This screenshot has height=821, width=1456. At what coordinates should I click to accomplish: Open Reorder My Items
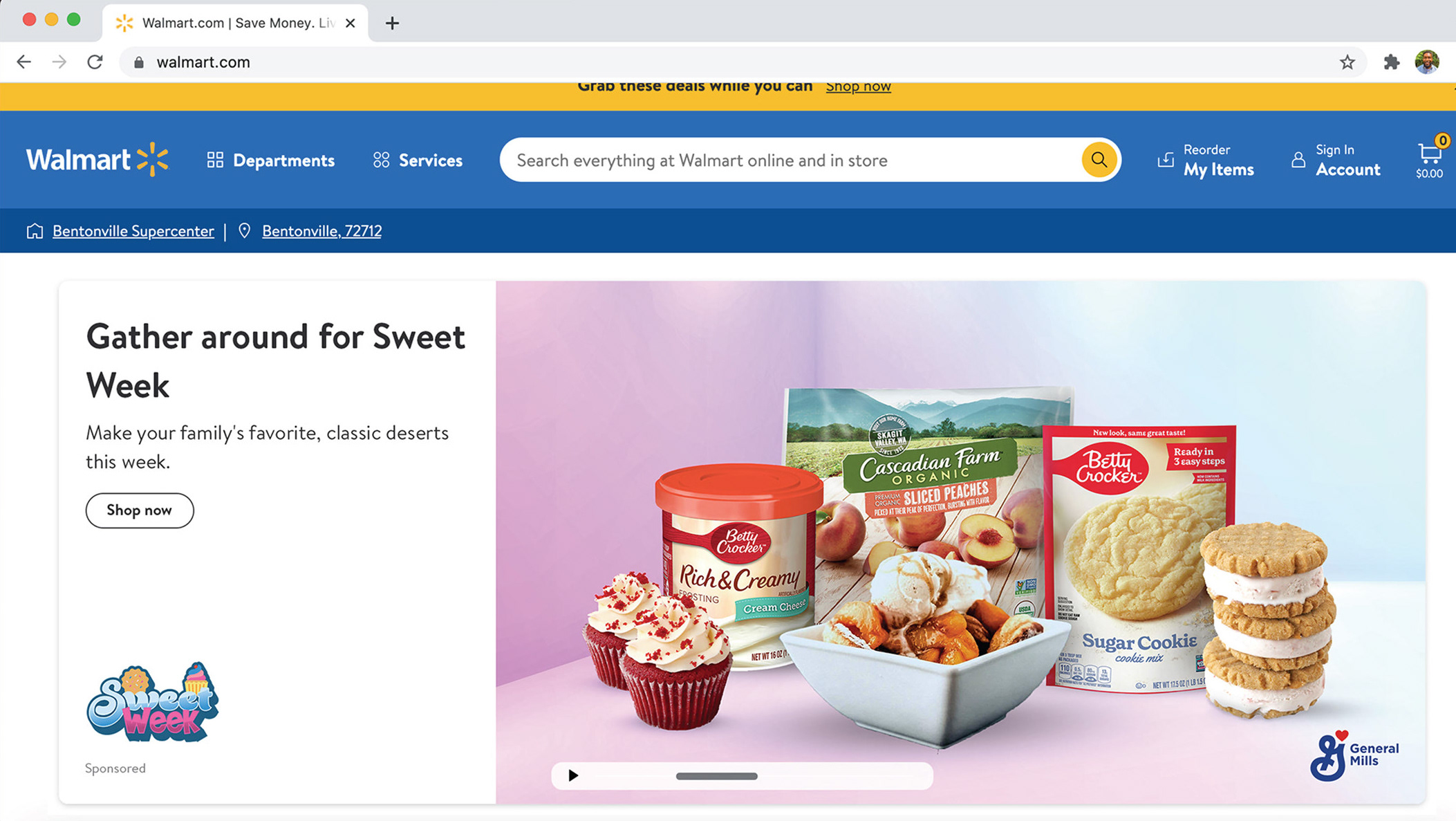(1206, 160)
